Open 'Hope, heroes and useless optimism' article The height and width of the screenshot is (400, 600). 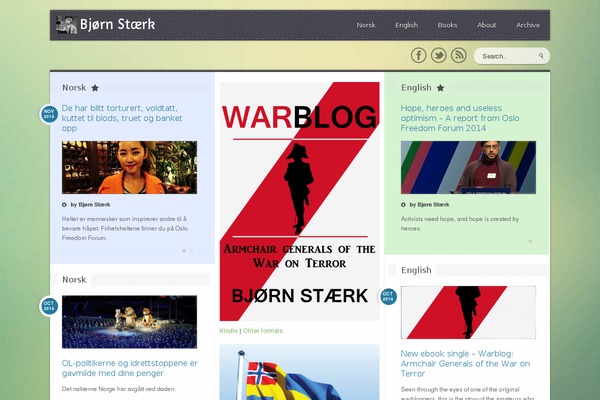click(460, 118)
